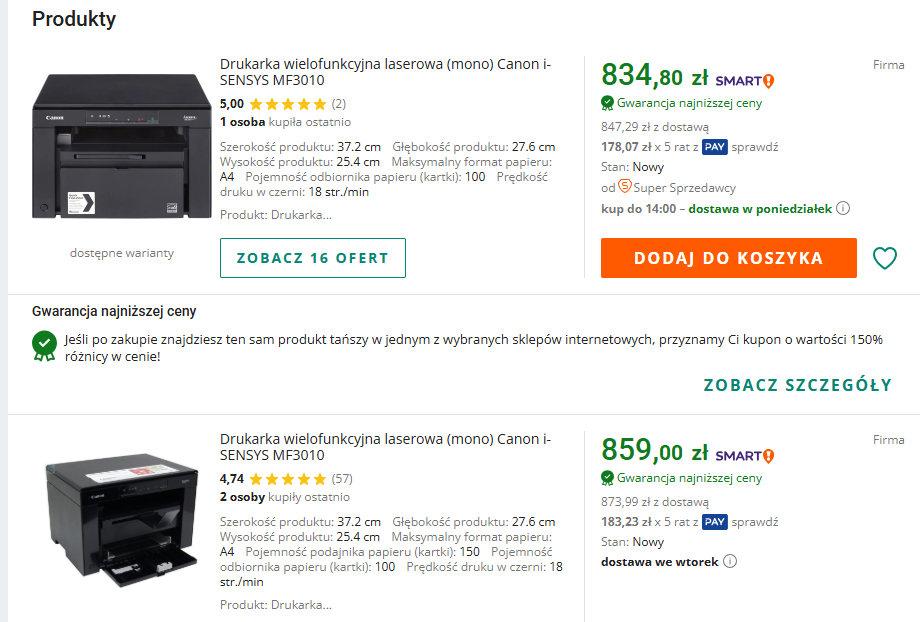The width and height of the screenshot is (920, 622).
Task: Click 'sprawdź' installments link in first offer
Action: click(755, 147)
